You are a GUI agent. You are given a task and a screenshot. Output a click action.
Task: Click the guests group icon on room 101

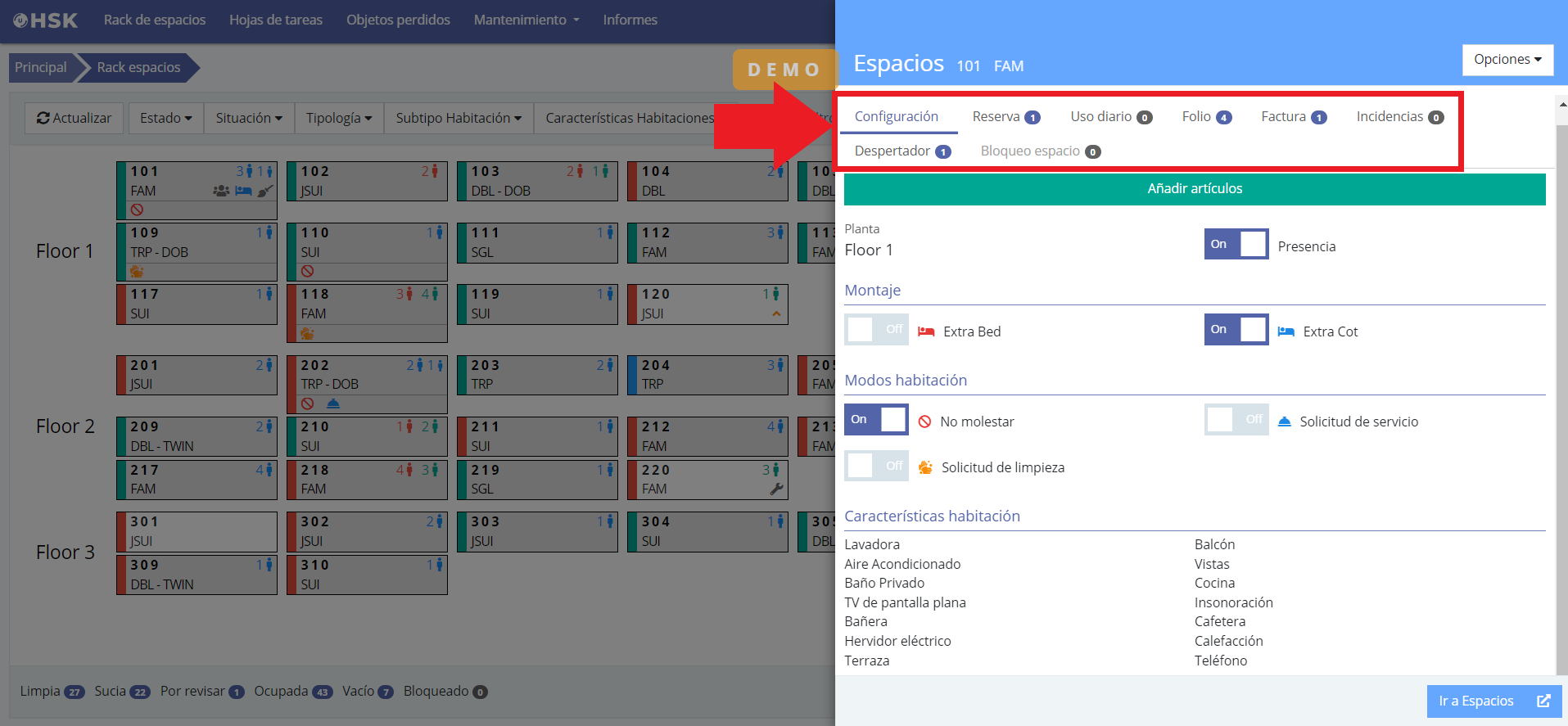coord(221,191)
